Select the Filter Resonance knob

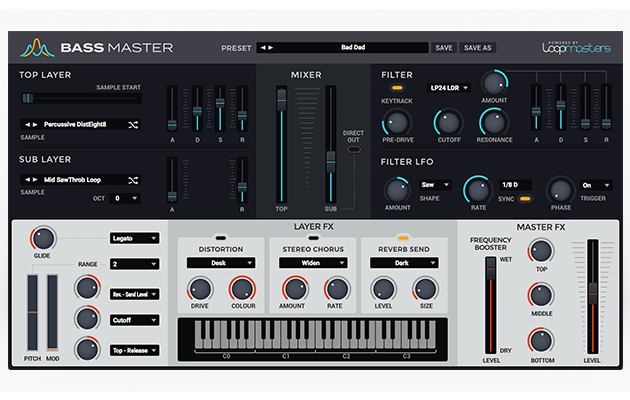point(494,123)
